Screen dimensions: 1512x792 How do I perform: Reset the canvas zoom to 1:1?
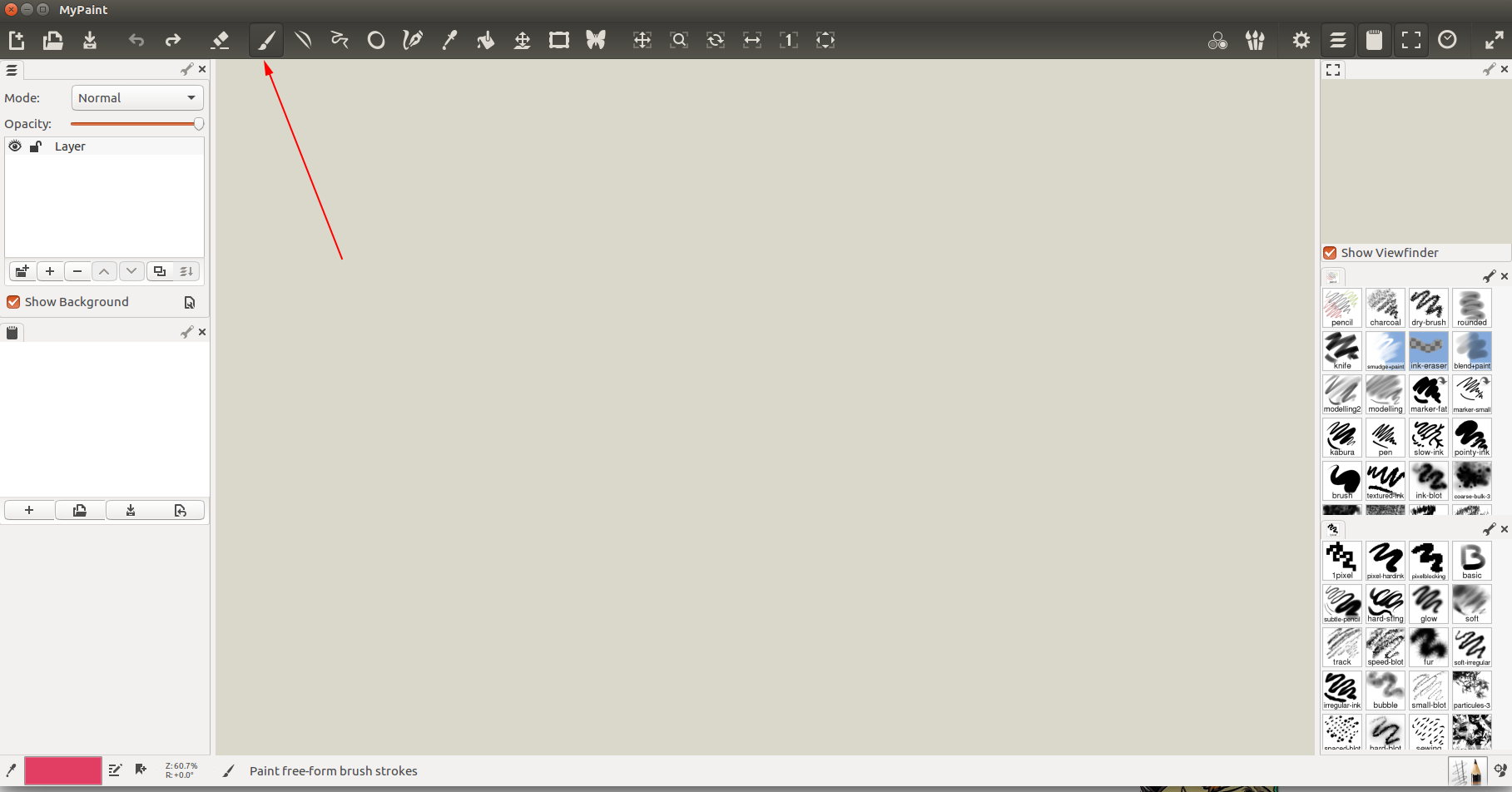click(788, 39)
